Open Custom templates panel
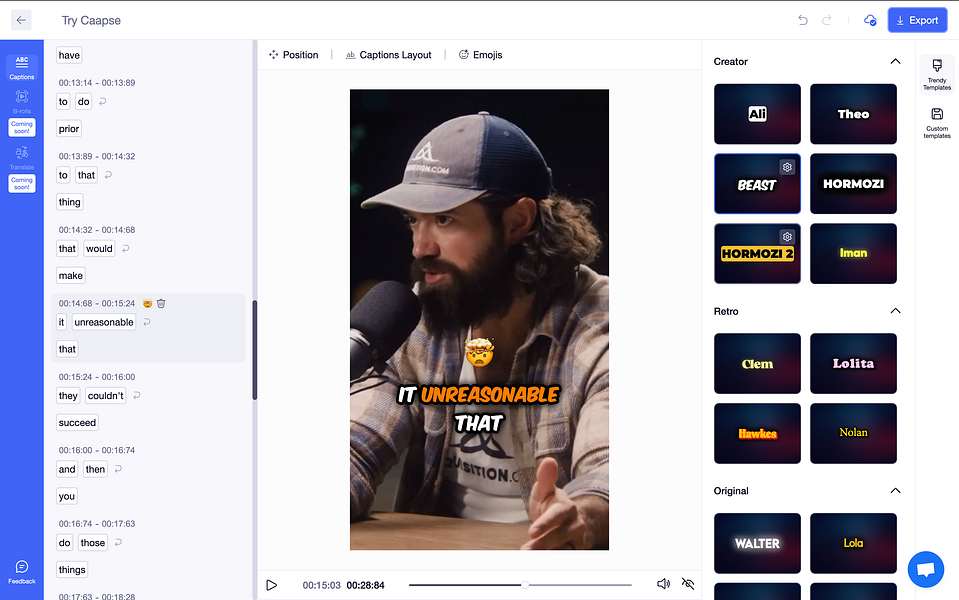Viewport: 959px width, 600px height. click(x=937, y=123)
